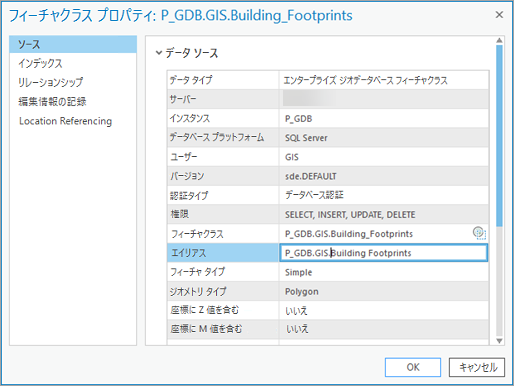The width and height of the screenshot is (514, 386).
Task: Click the エンタープライズ ジオデータベース フィーチャクラス value
Action: click(x=365, y=80)
